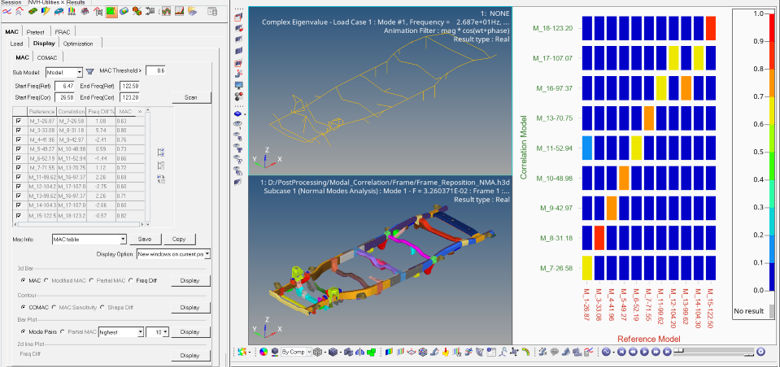Open the Optimization tab
Screen dimensions: 780x367
(78, 43)
